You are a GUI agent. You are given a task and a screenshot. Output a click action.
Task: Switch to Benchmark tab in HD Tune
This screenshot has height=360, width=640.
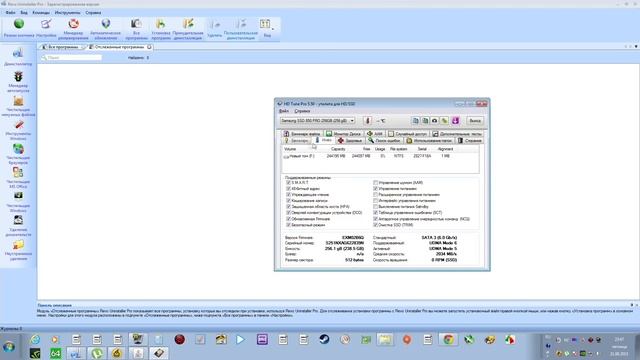pyautogui.click(x=297, y=141)
